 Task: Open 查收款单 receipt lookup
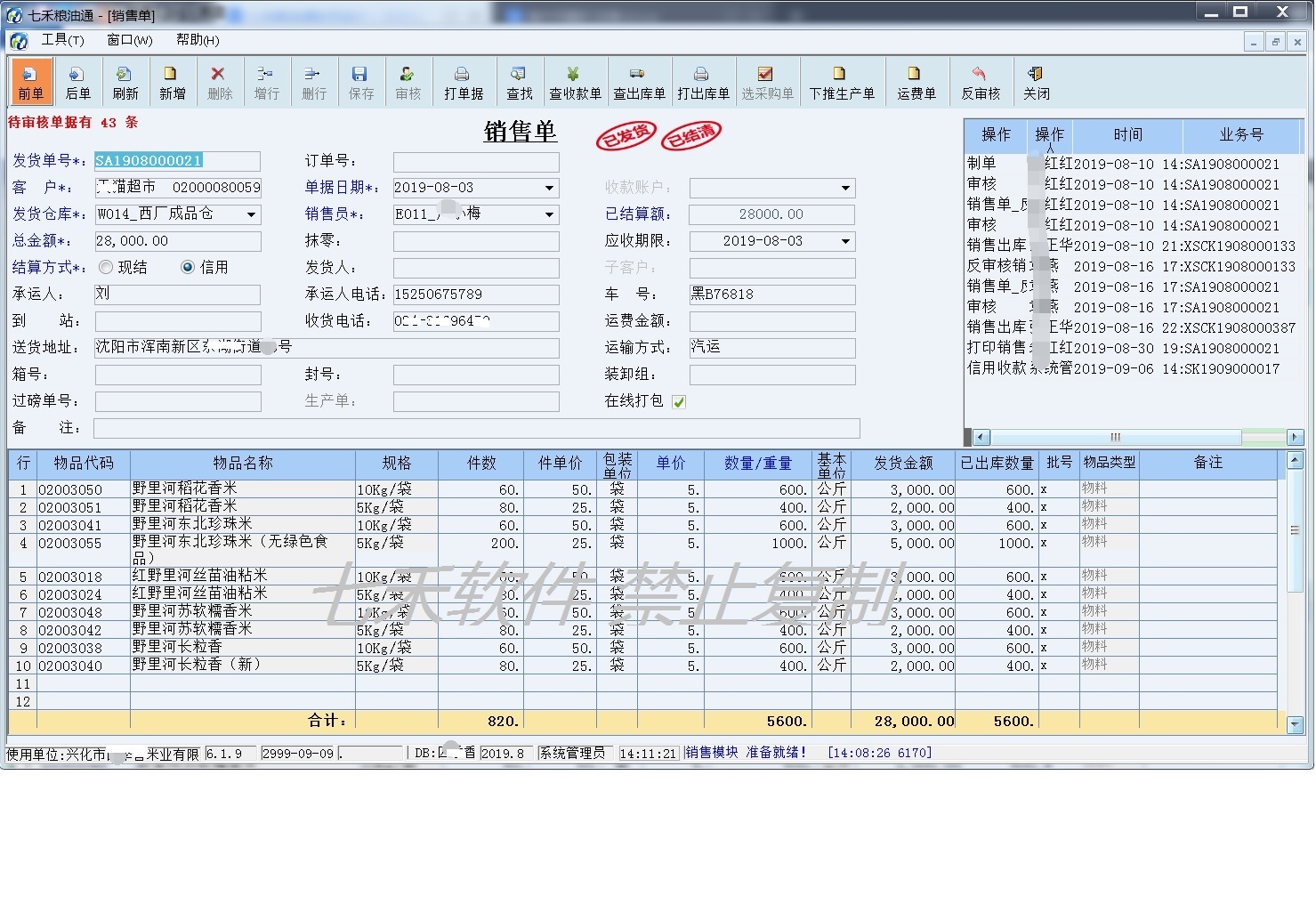[x=575, y=83]
